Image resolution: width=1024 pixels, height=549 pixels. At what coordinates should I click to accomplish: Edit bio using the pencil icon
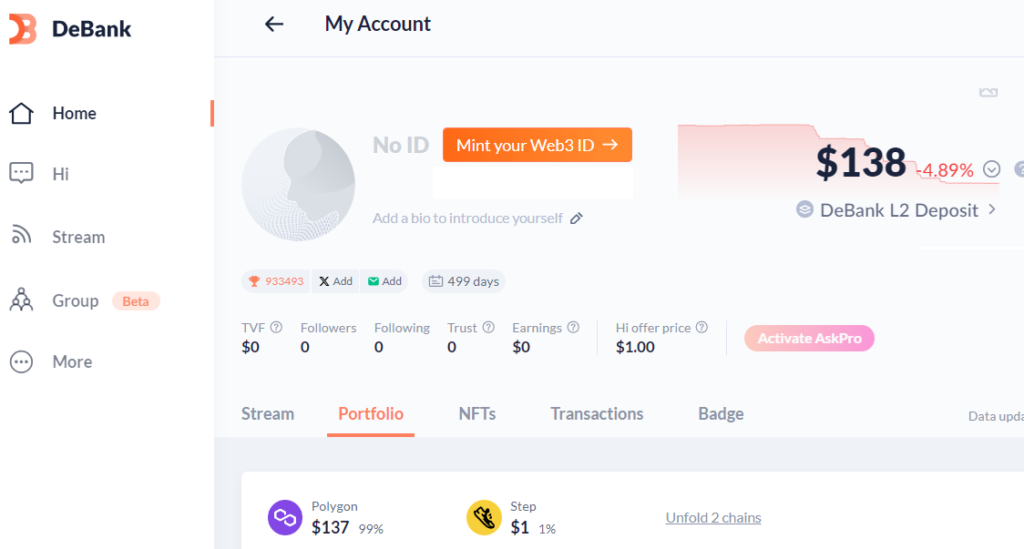(x=576, y=218)
